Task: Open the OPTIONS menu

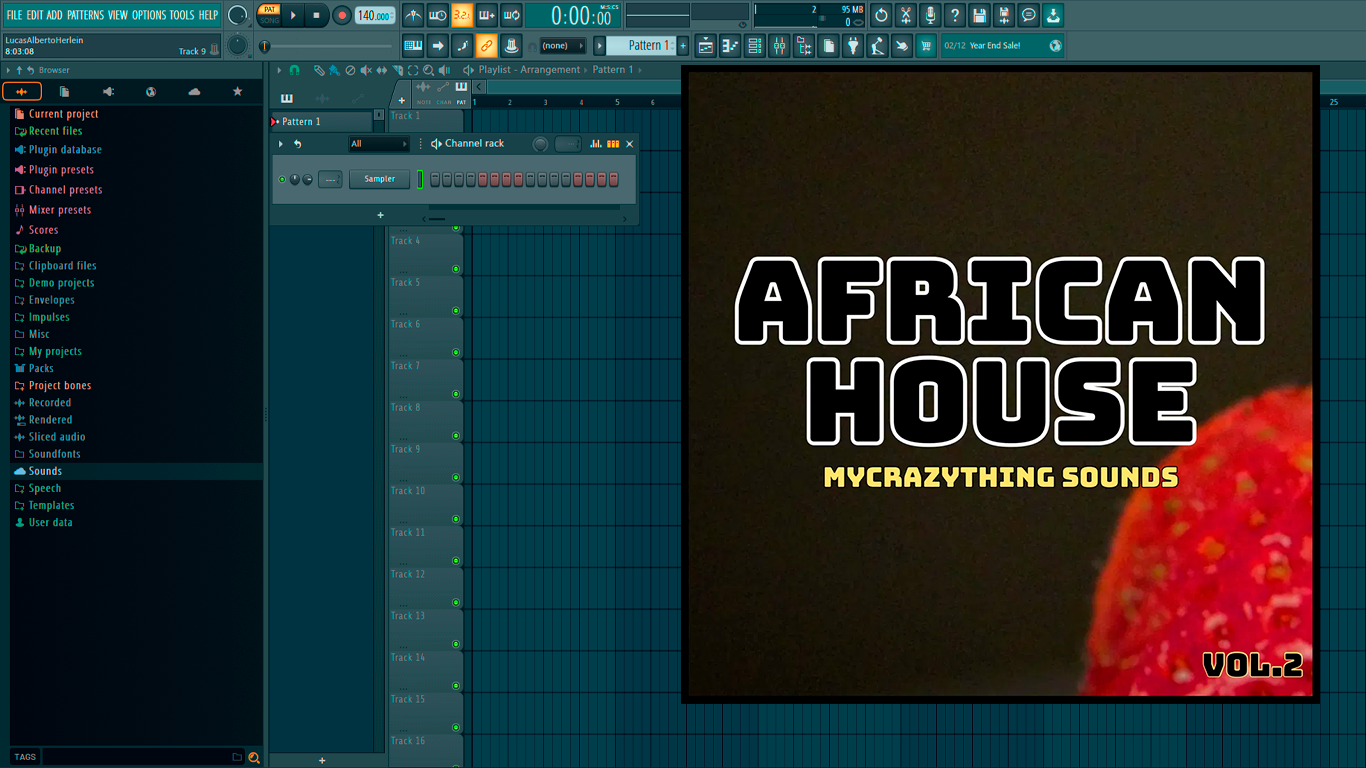Action: (149, 15)
